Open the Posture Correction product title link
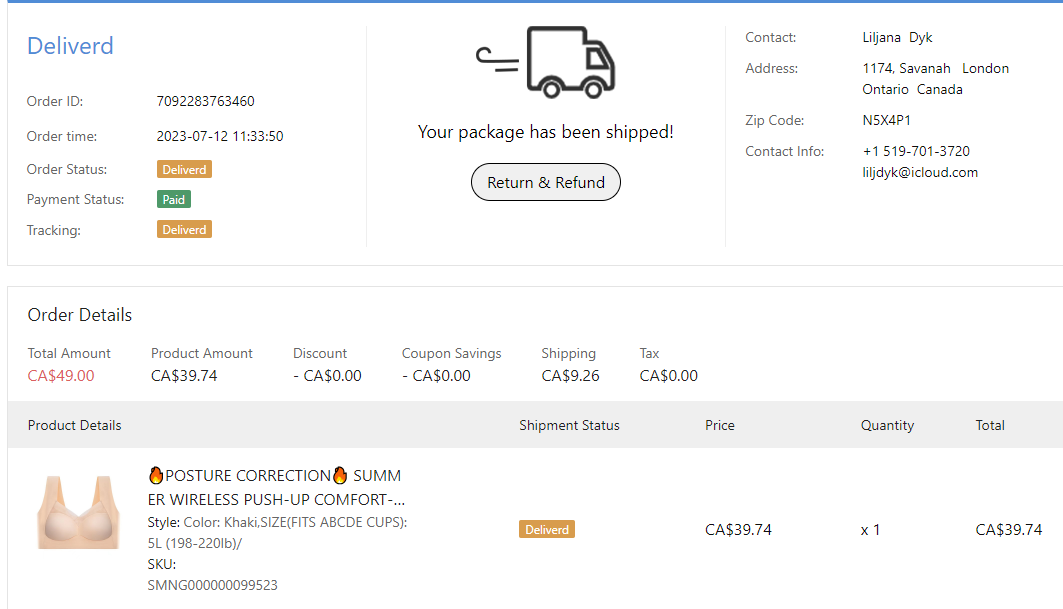The height and width of the screenshot is (609, 1063). [274, 487]
